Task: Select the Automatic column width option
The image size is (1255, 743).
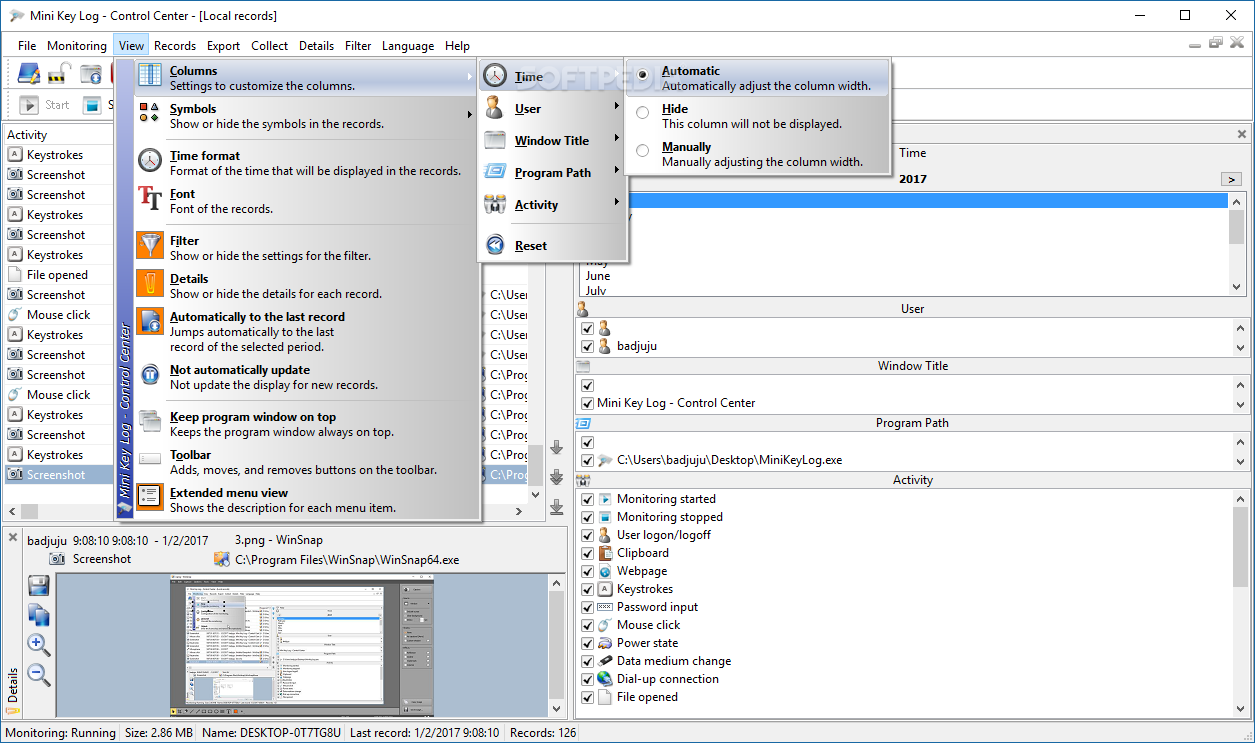Action: [x=757, y=78]
